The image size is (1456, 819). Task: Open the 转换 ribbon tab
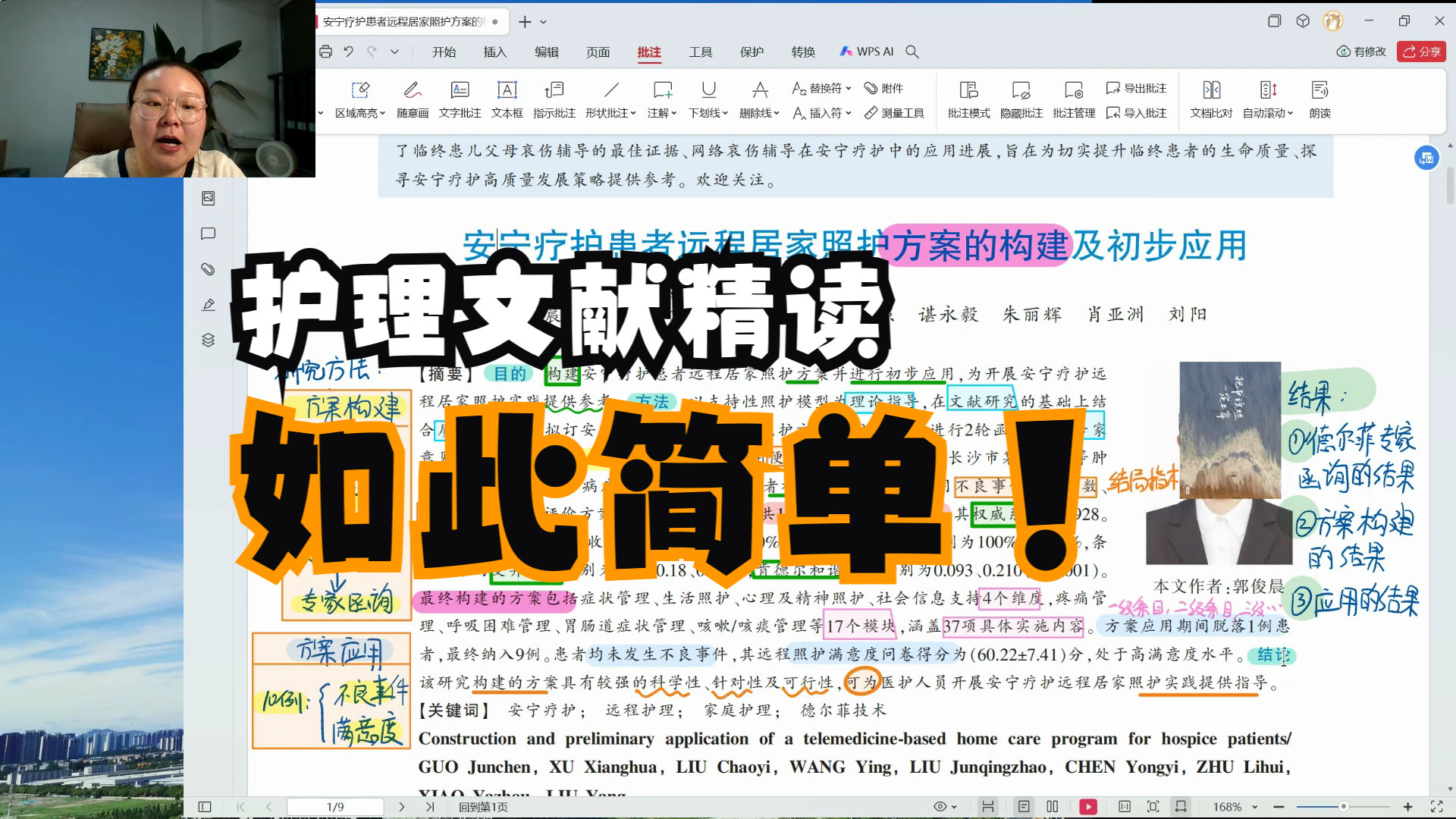tap(803, 52)
